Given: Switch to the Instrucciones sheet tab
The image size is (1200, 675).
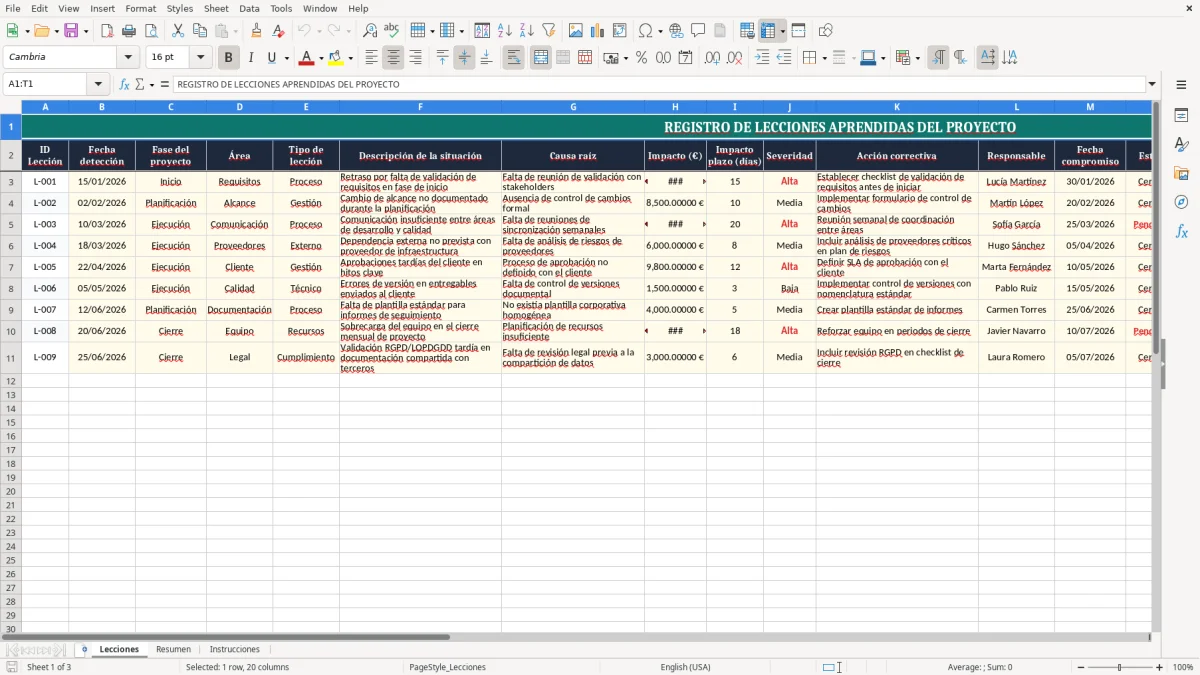Looking at the screenshot, I should tap(234, 649).
